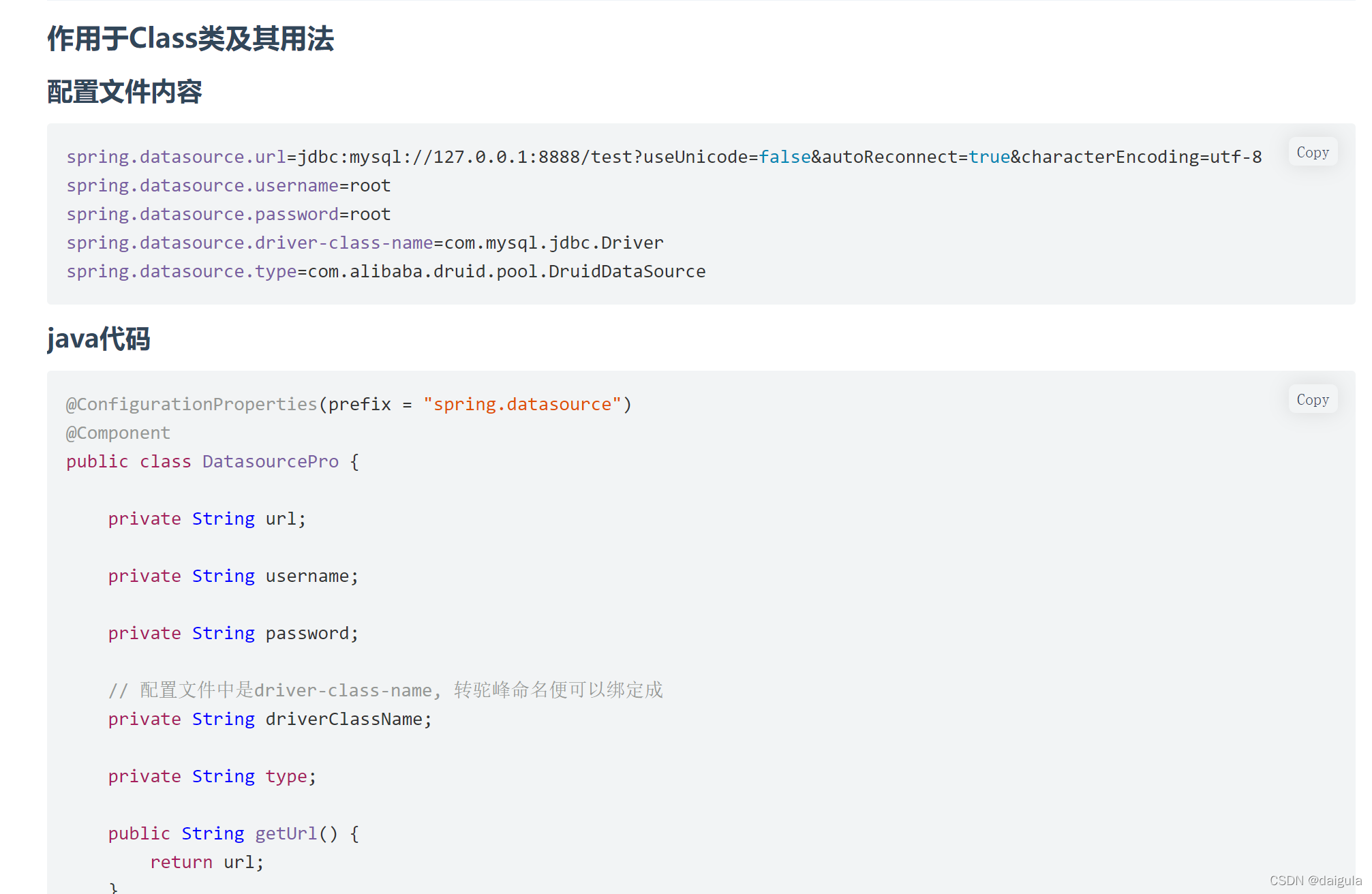Click the 'private String url;' field
Viewport: 1372px width, 894px height.
(207, 519)
